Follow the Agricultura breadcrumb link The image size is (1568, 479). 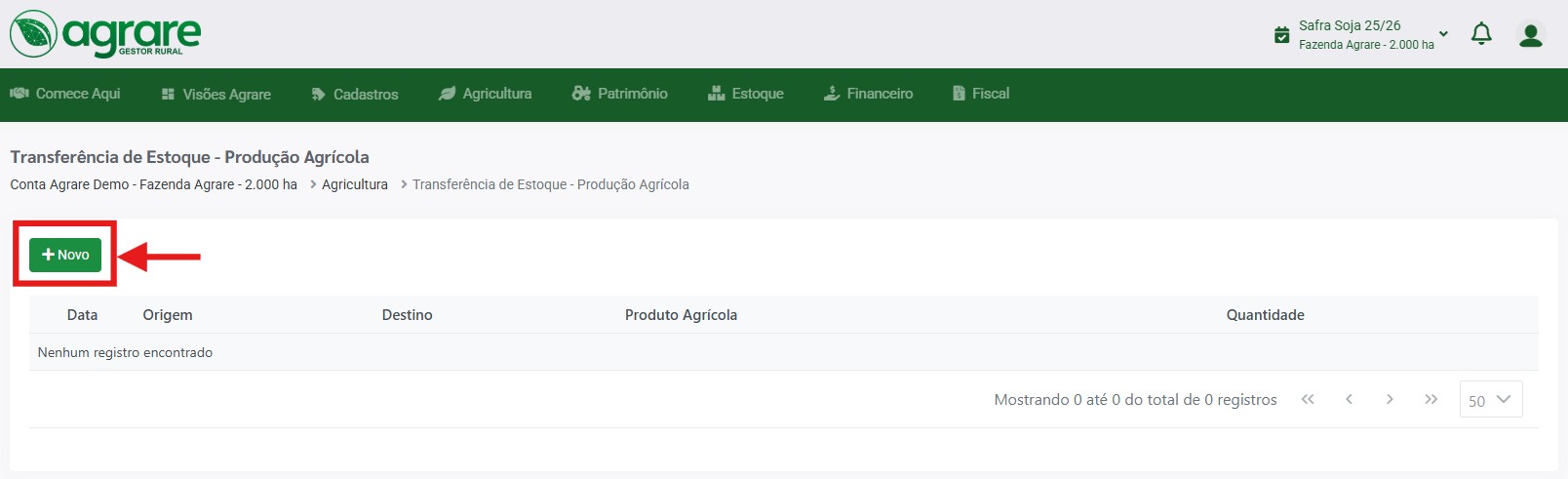[x=355, y=184]
